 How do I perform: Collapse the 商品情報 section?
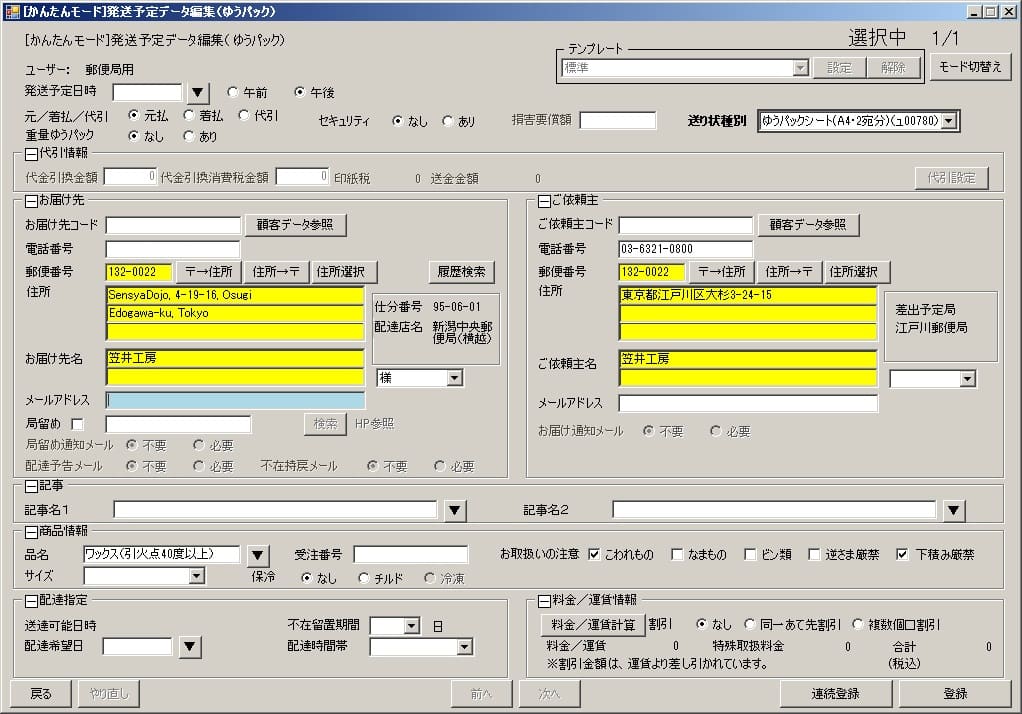pos(31,531)
